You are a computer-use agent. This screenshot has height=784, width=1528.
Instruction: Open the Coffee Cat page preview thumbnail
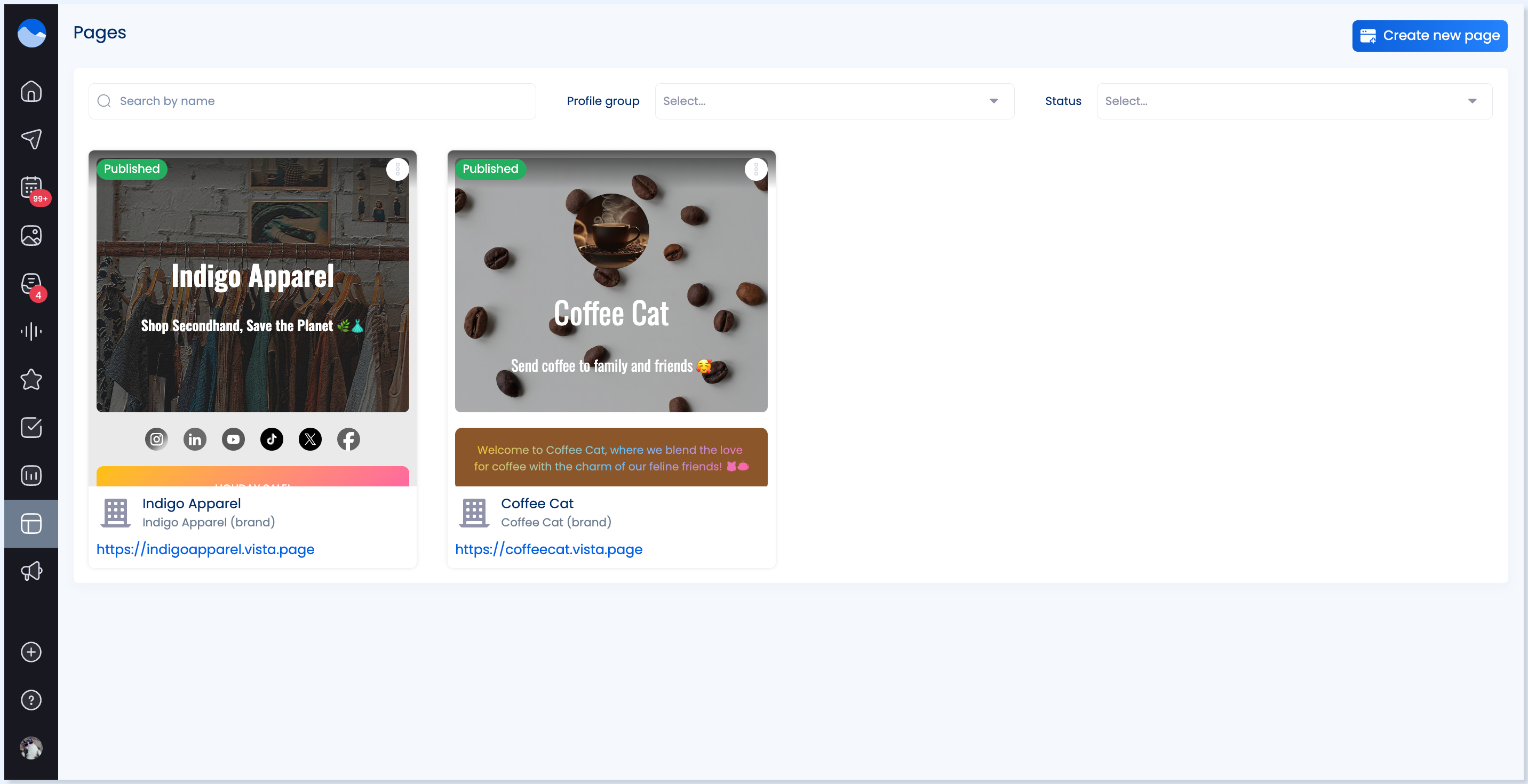point(611,318)
